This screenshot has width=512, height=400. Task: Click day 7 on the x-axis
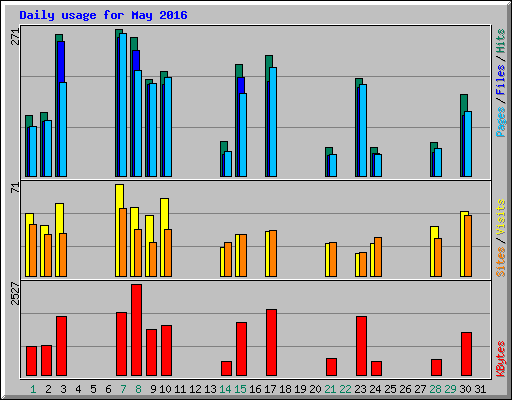(123, 389)
